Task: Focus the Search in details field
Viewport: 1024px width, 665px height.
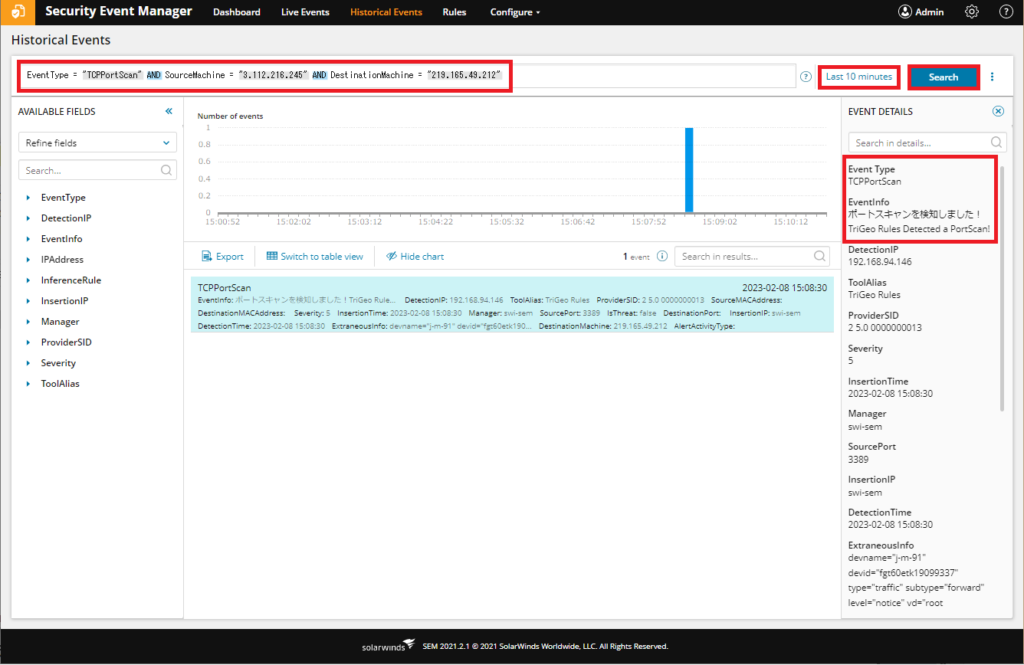Action: coord(927,142)
